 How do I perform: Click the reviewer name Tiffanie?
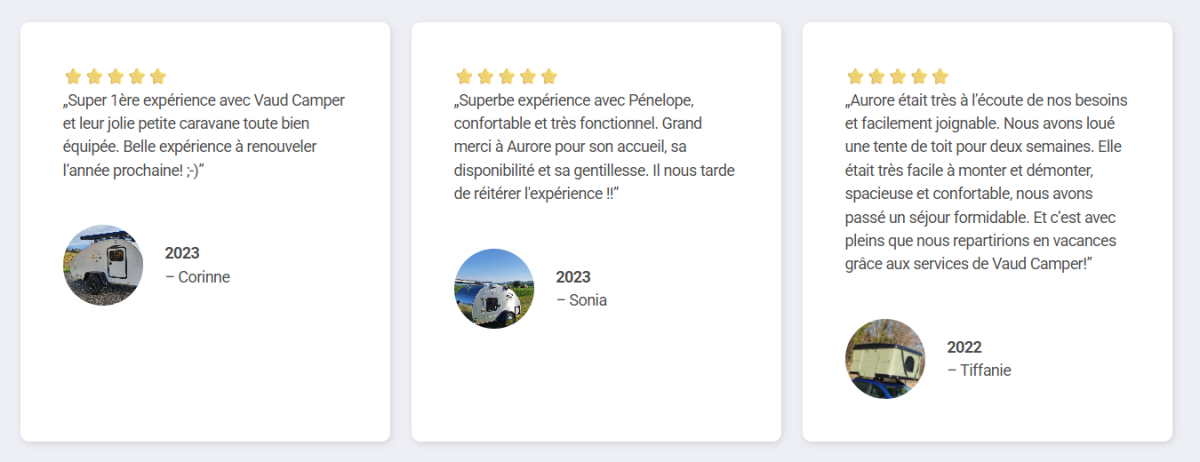[984, 370]
